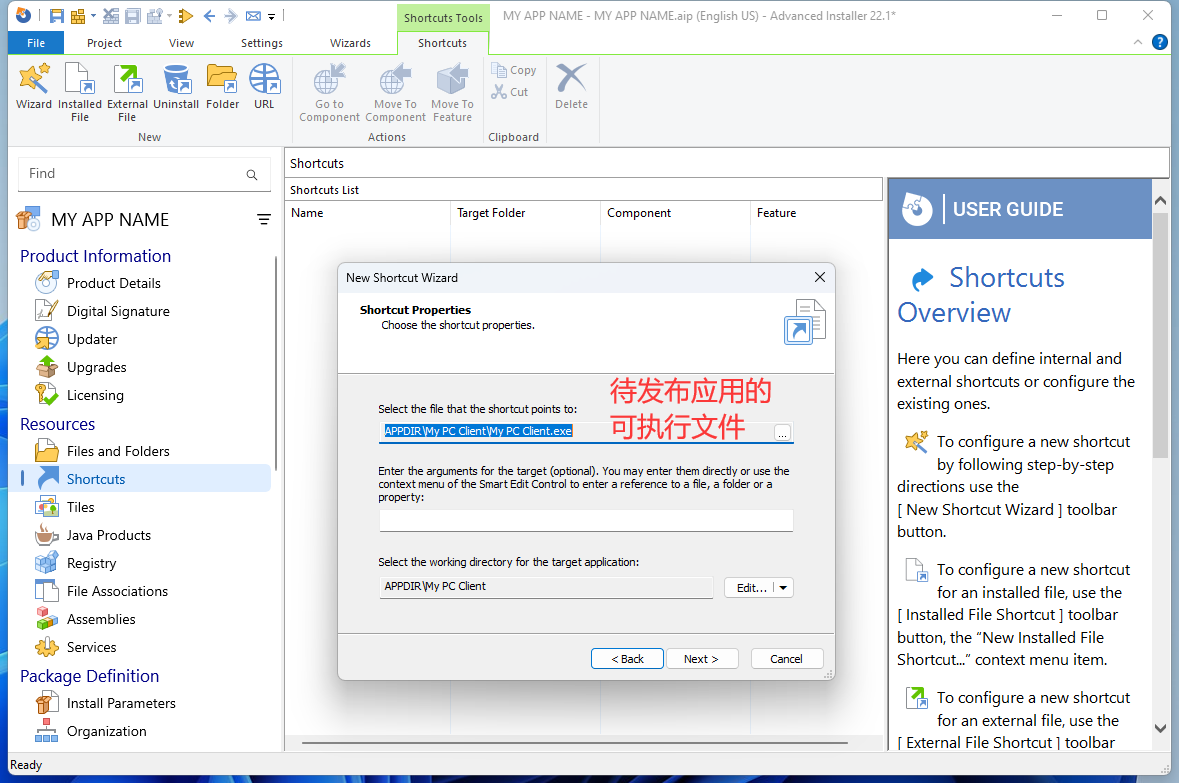Click the arguments input field
Viewport: 1179px width, 783px height.
(x=586, y=520)
